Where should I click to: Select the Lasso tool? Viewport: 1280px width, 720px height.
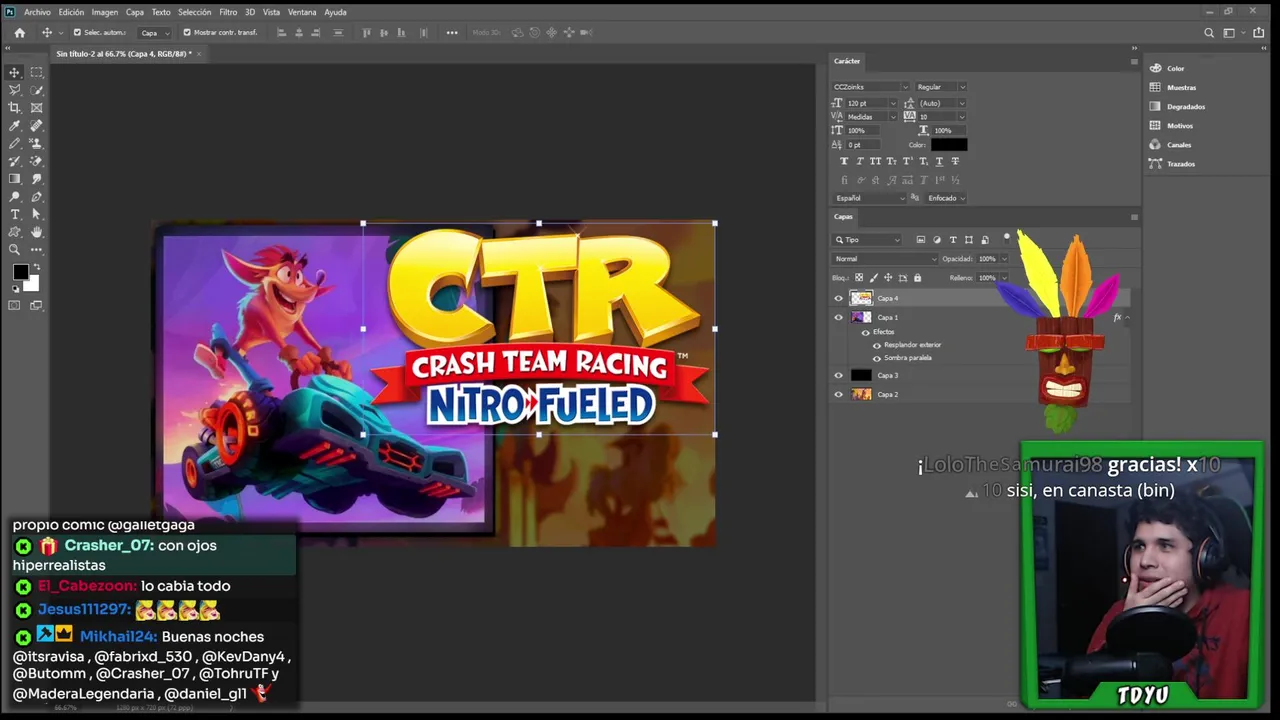(15, 90)
